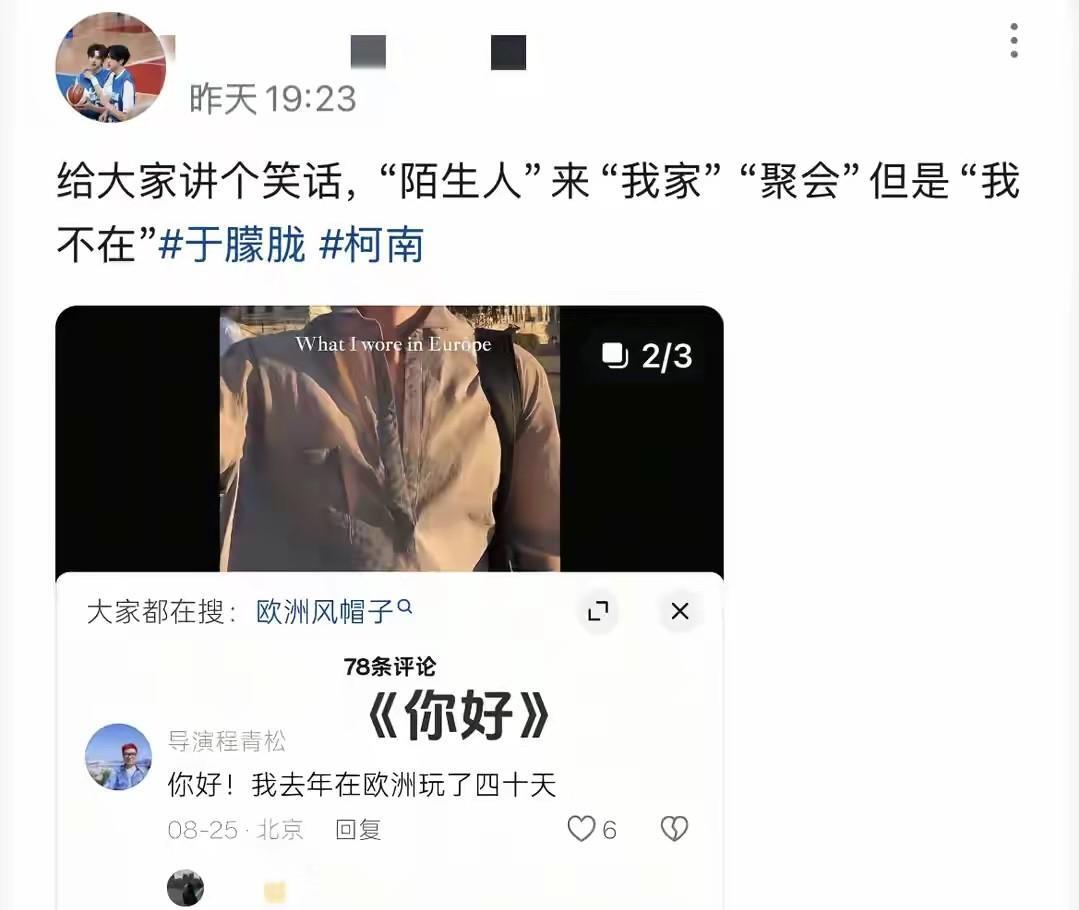Open 导演程青松 username
Image resolution: width=1079 pixels, height=910 pixels.
click(x=227, y=741)
